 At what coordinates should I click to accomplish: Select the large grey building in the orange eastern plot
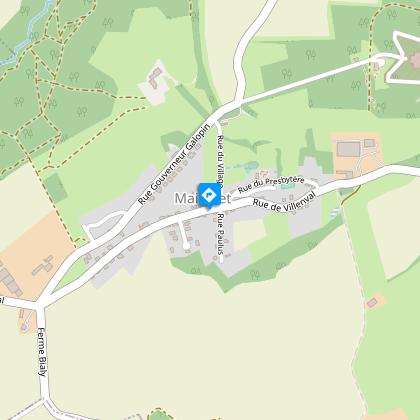[348, 149]
